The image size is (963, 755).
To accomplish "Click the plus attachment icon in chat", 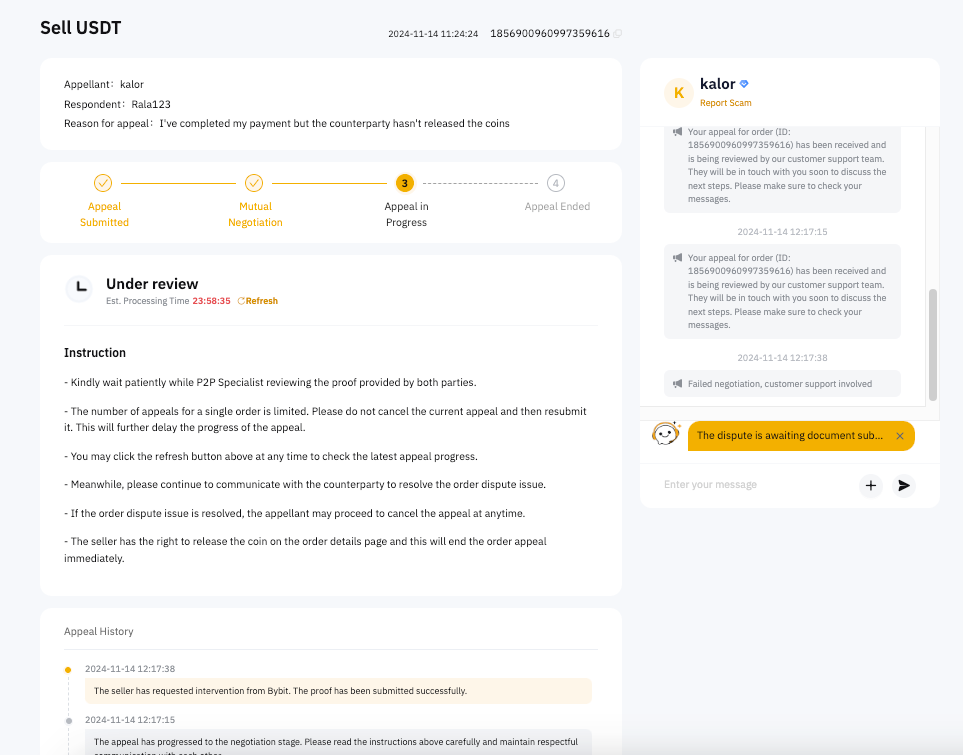I will point(871,485).
